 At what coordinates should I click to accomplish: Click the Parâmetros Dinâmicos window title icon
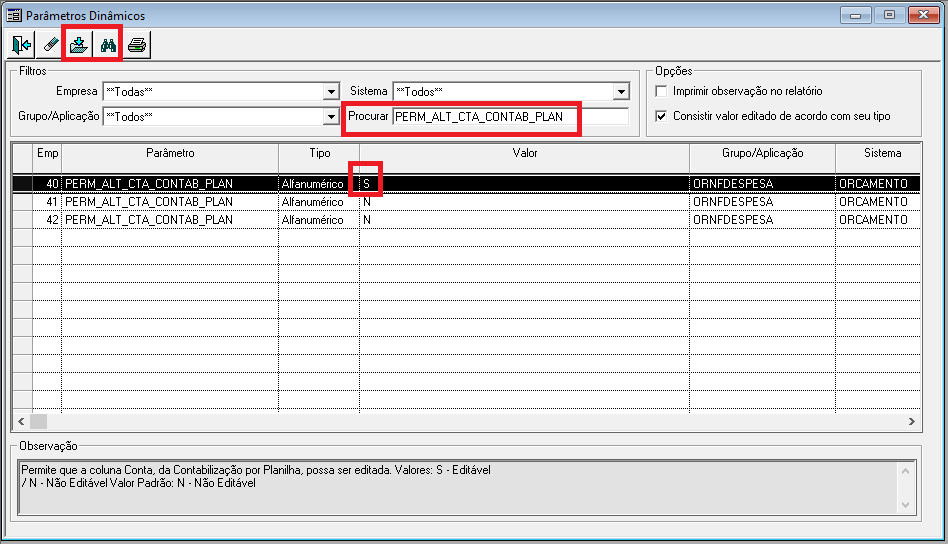pos(13,15)
